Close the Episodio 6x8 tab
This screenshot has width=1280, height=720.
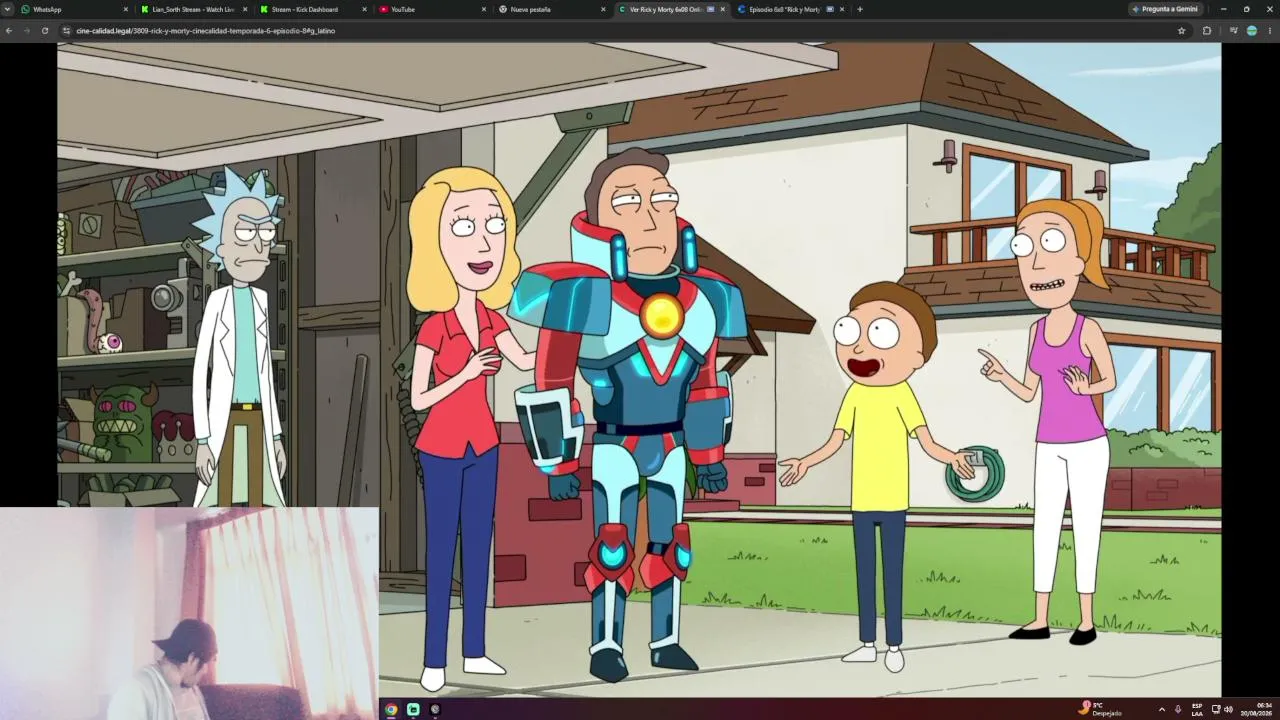click(x=842, y=9)
